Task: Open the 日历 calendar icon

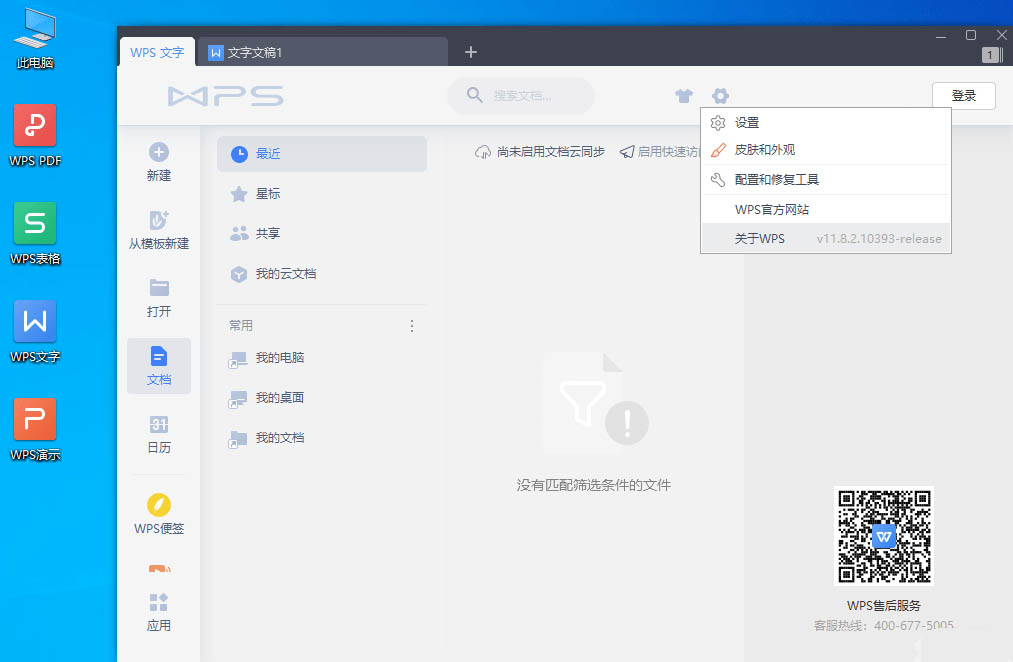Action: tap(159, 424)
